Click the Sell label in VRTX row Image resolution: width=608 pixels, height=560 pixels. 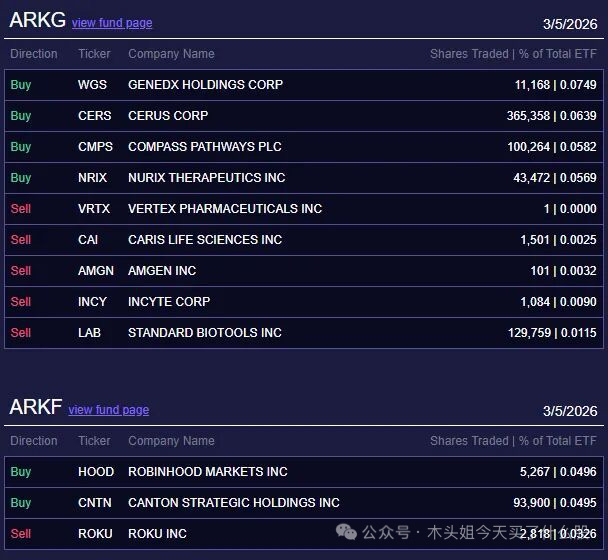[21, 209]
